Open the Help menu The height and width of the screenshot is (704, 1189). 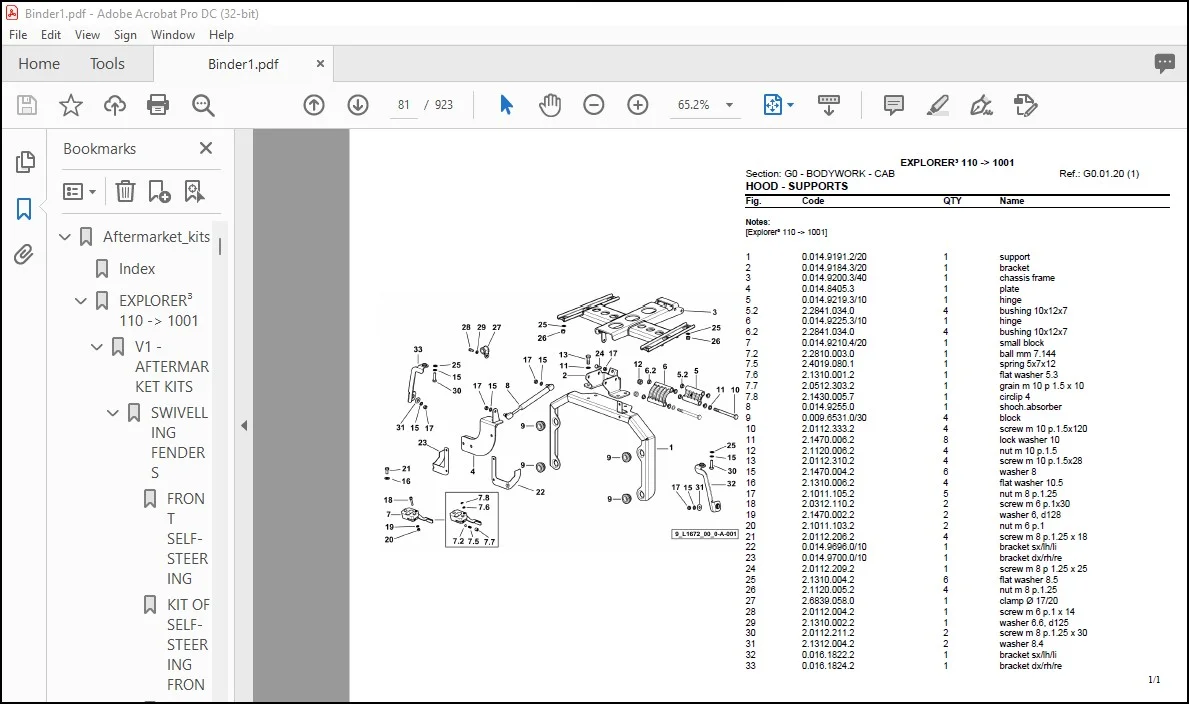[221, 35]
